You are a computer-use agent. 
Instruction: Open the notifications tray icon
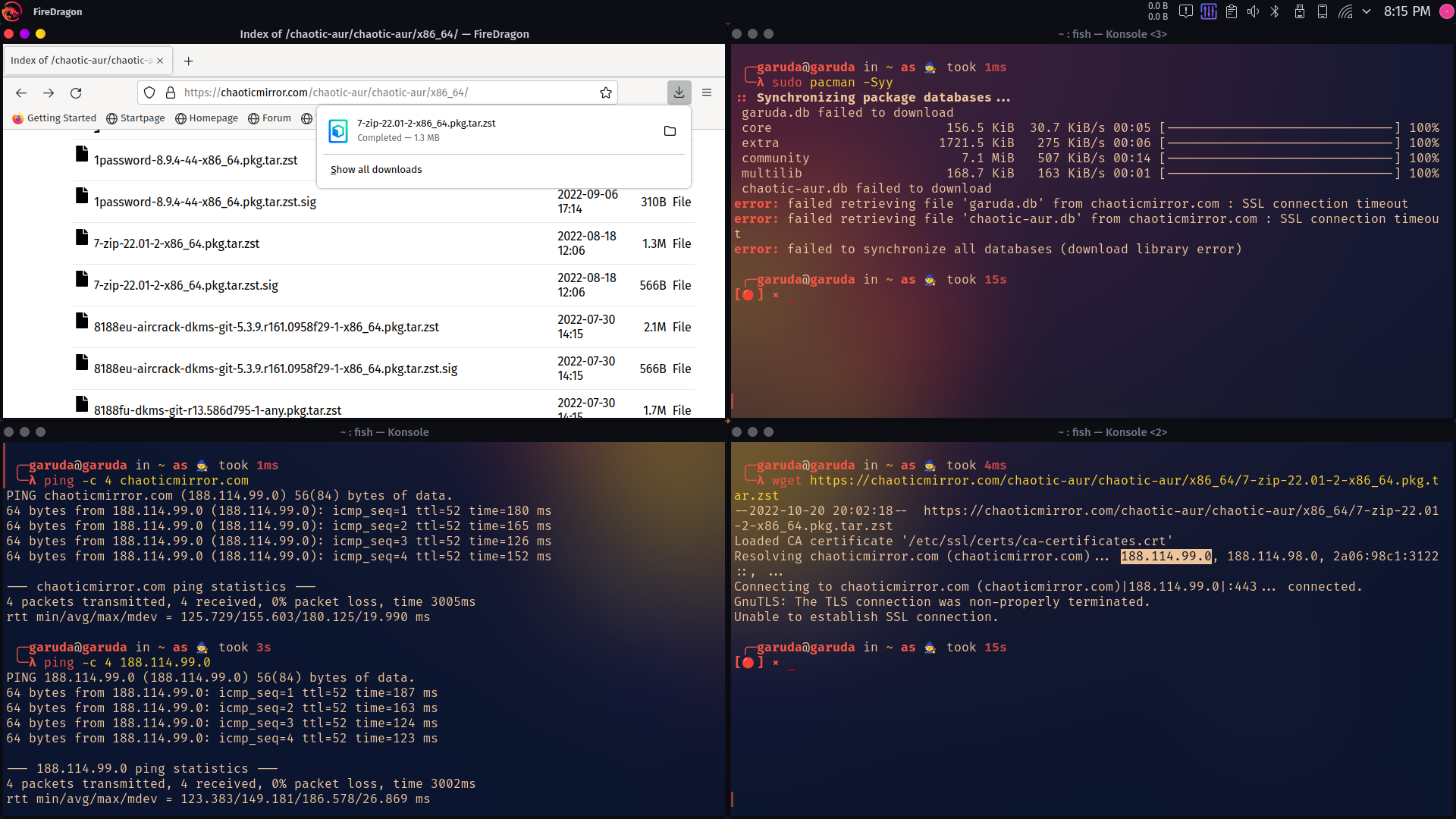point(1186,11)
